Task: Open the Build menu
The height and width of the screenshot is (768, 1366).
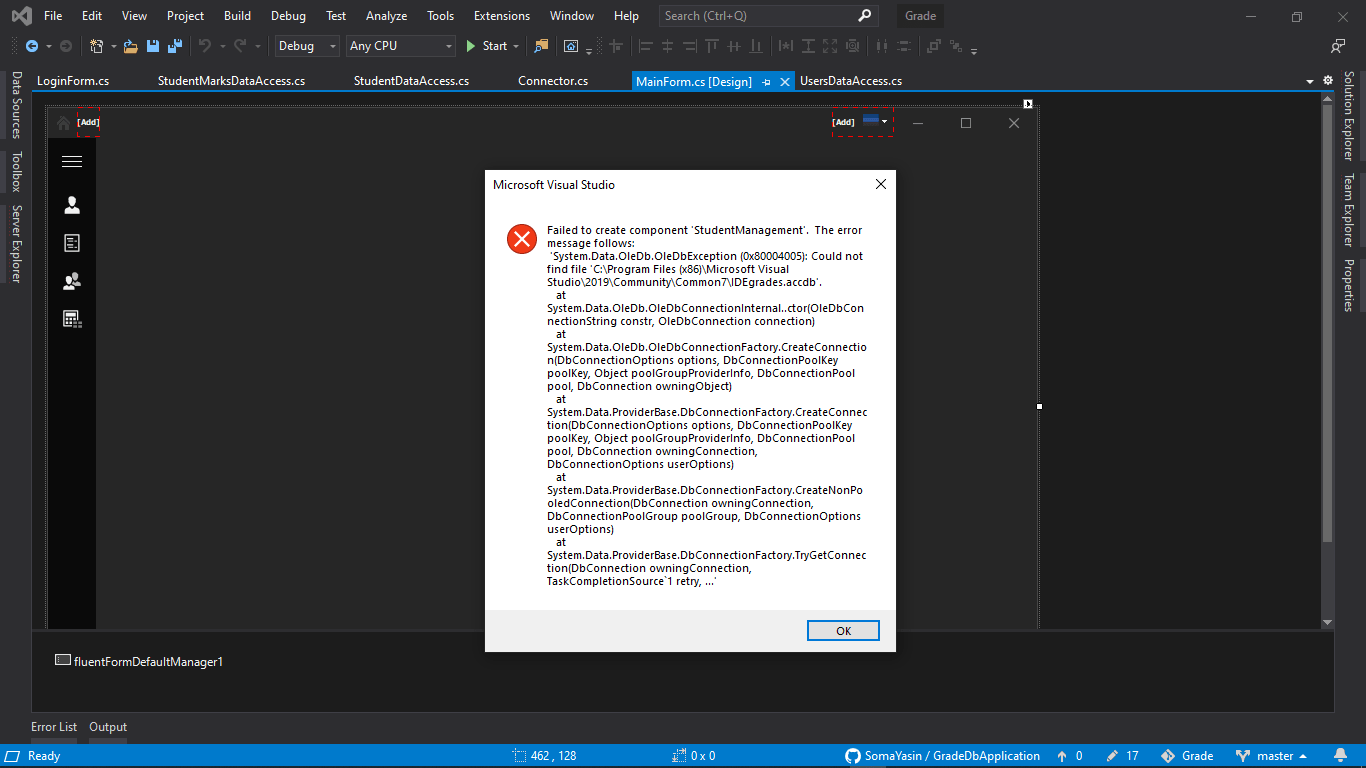Action: tap(237, 16)
